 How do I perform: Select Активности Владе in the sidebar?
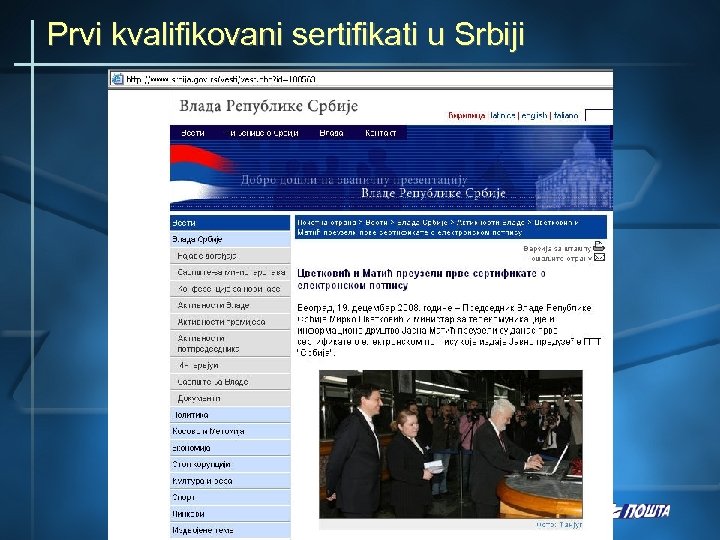point(230,305)
